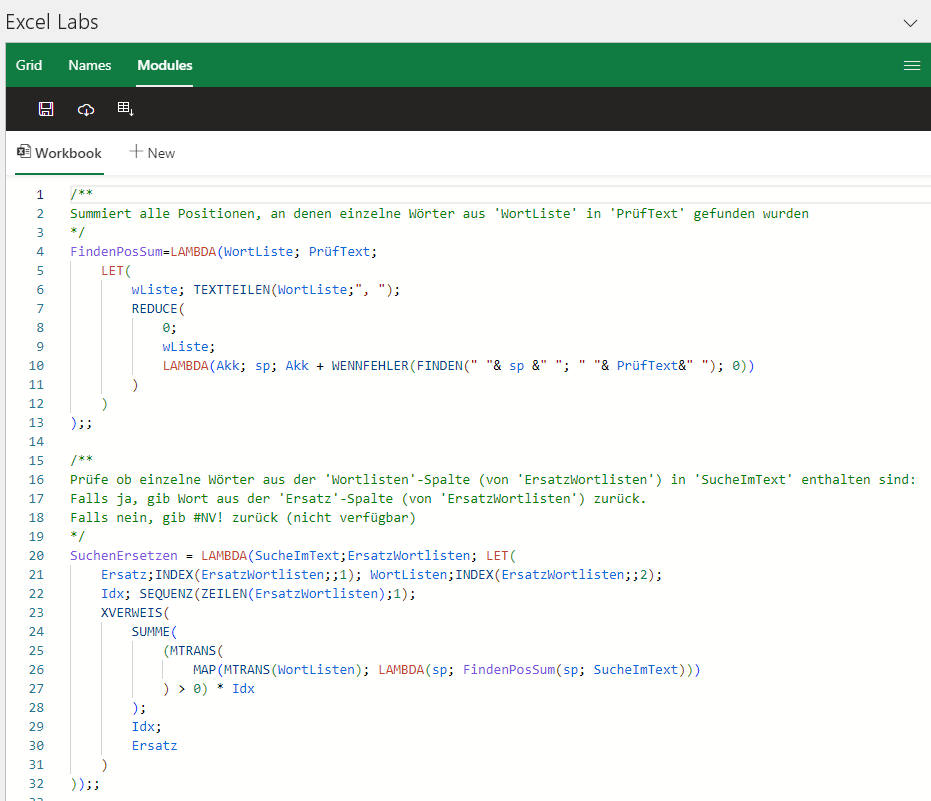Click the Save icon in the toolbar
Viewport: 931px width, 801px height.
pos(46,109)
